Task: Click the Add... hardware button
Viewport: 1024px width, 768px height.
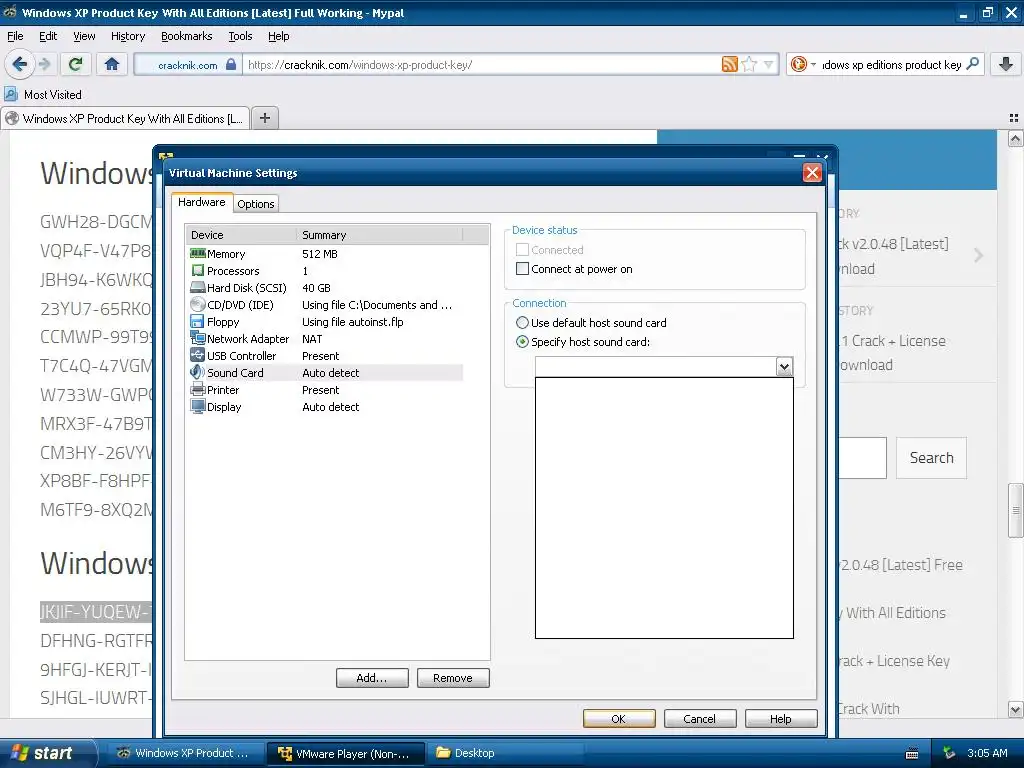Action: 372,678
